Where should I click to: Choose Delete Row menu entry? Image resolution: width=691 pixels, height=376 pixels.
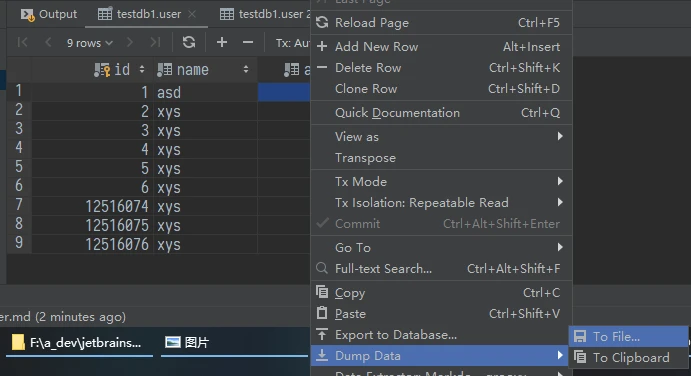tap(442, 68)
